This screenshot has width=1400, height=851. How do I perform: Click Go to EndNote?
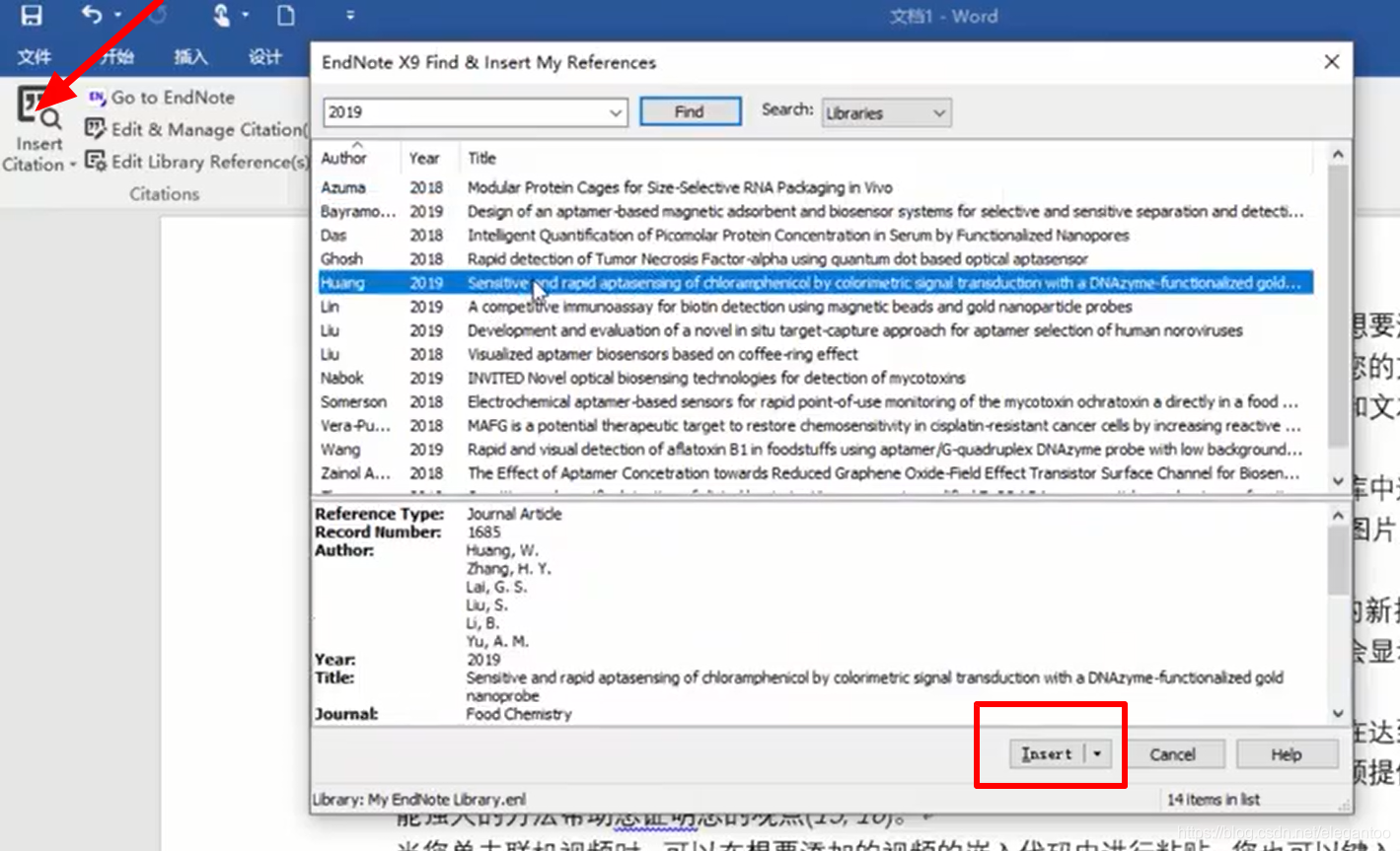(162, 97)
